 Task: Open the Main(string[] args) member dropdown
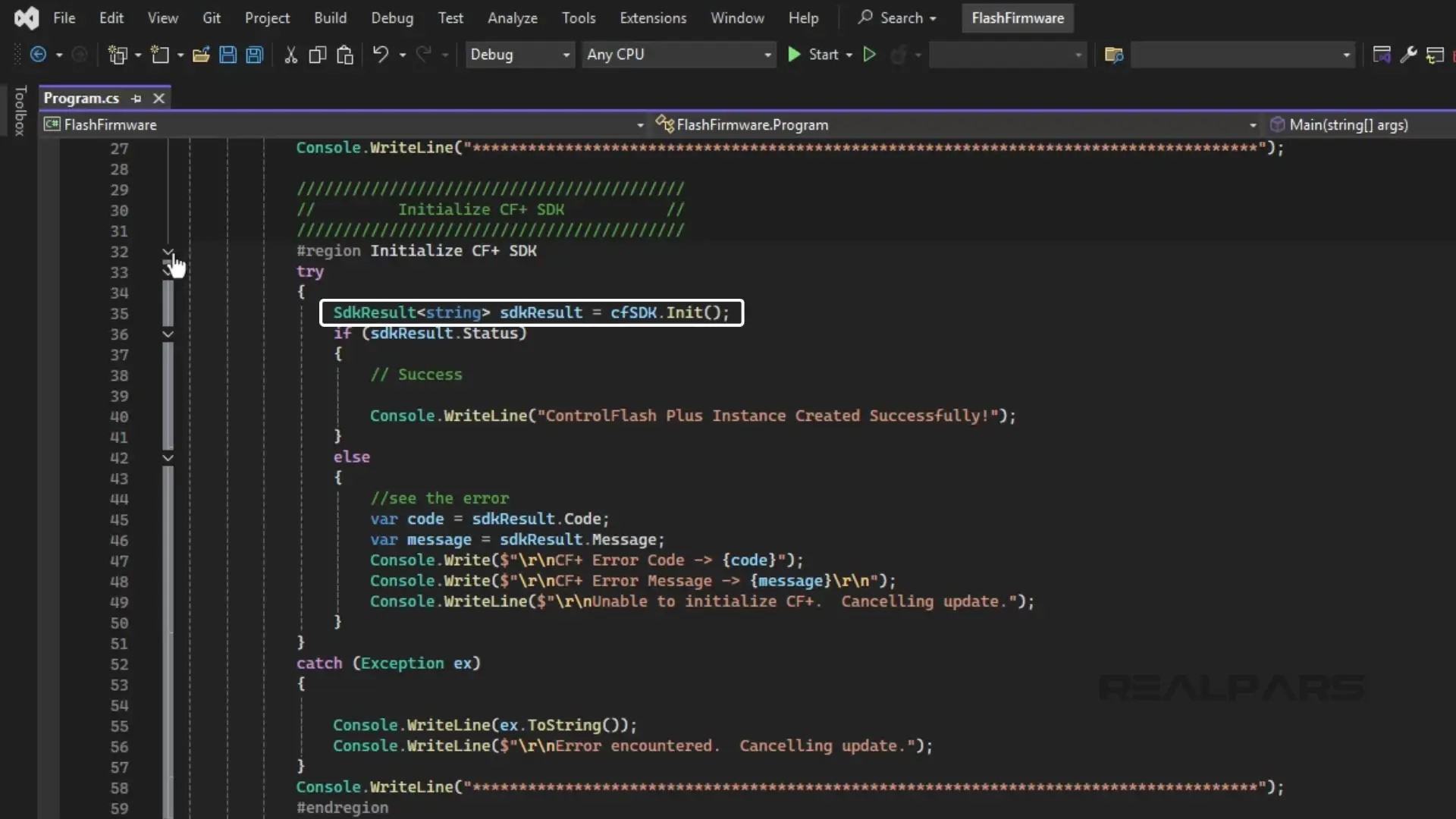click(x=1361, y=124)
